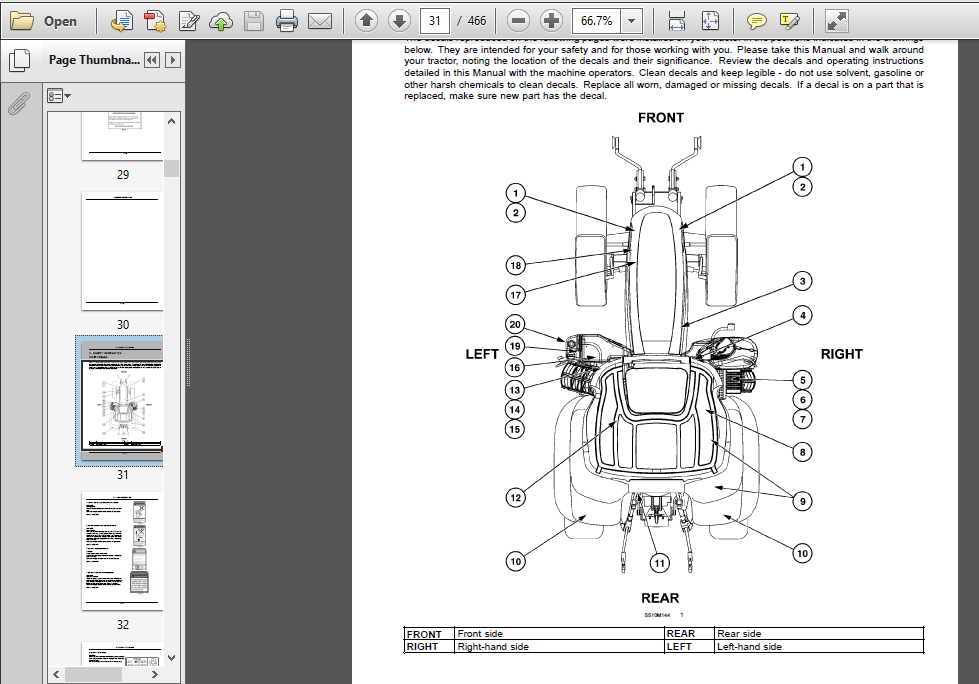Click the zoom in plus button

click(551, 21)
